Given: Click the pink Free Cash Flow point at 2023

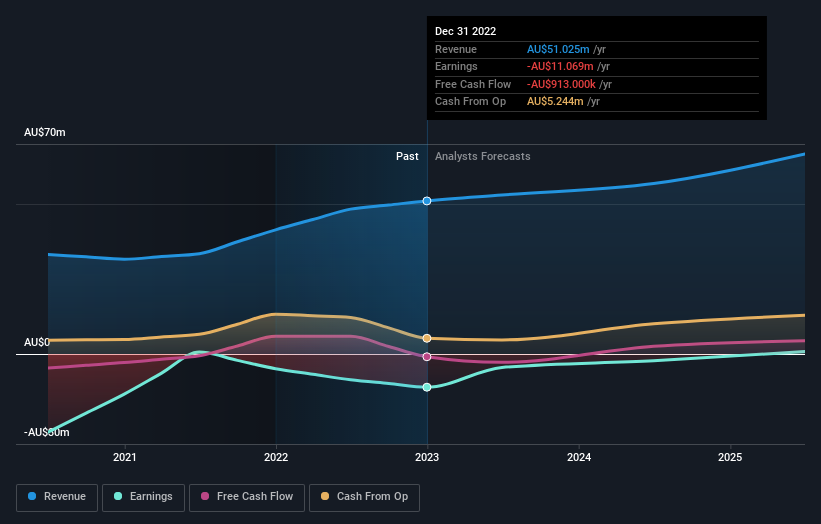Looking at the screenshot, I should pos(427,357).
